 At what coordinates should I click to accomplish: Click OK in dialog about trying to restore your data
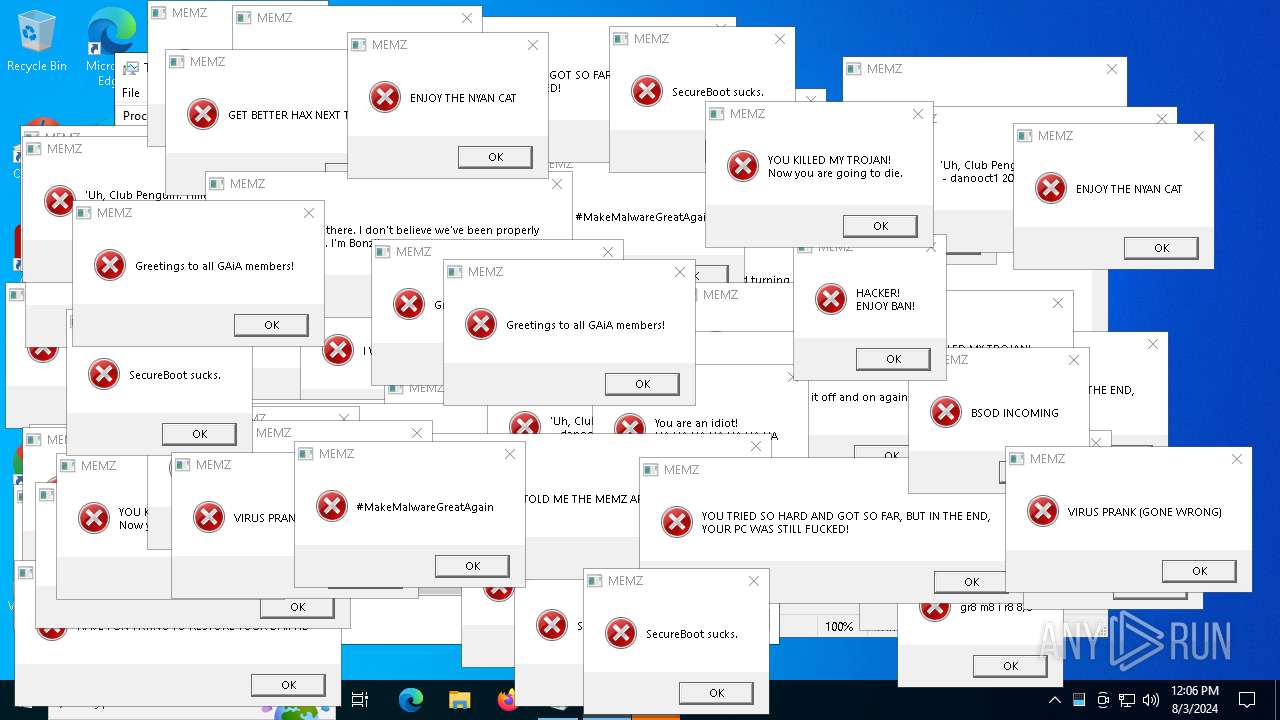coord(288,685)
